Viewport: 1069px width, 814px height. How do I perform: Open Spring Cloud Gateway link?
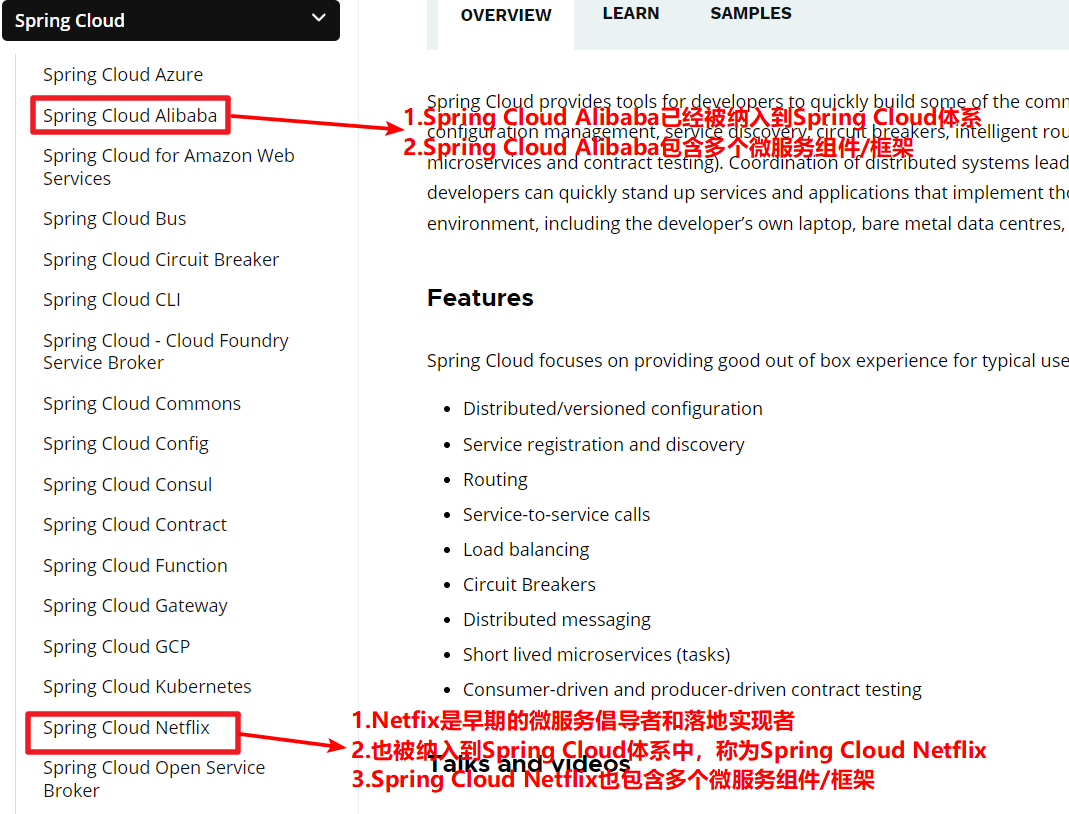click(x=135, y=606)
